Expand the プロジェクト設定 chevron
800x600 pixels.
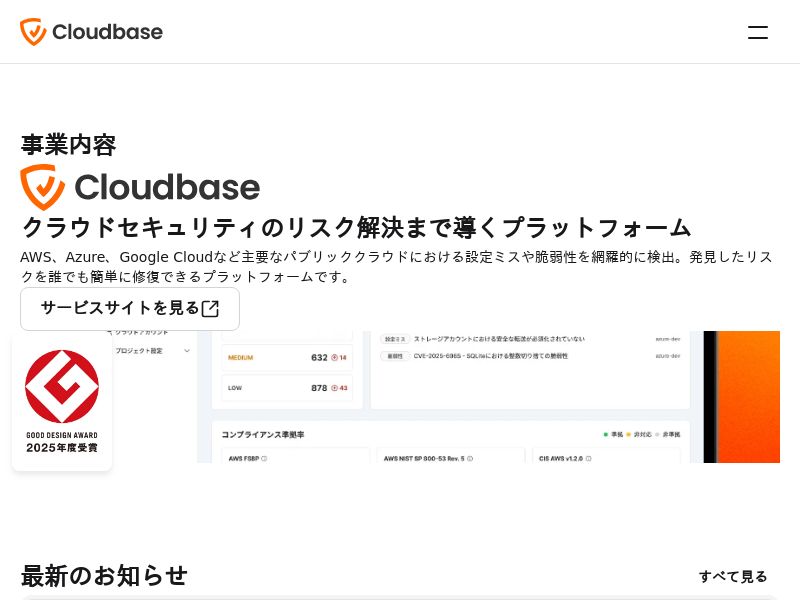(187, 351)
